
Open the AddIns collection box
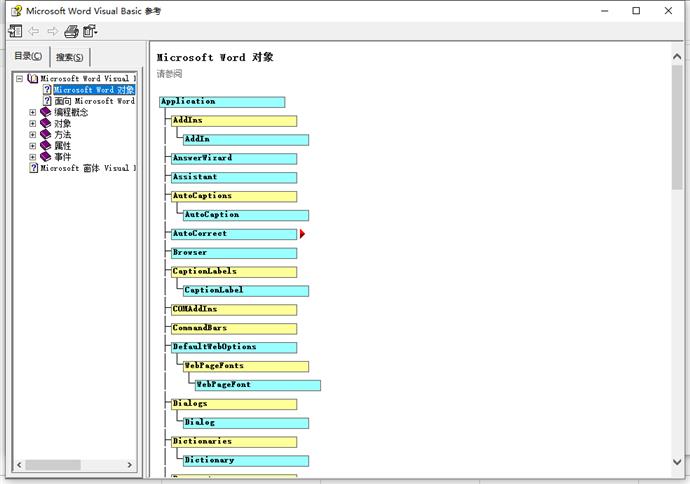(x=234, y=121)
